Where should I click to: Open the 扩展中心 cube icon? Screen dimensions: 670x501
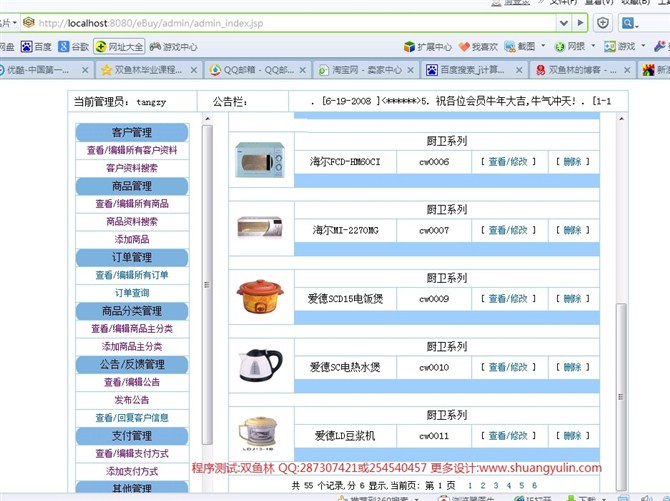(409, 47)
